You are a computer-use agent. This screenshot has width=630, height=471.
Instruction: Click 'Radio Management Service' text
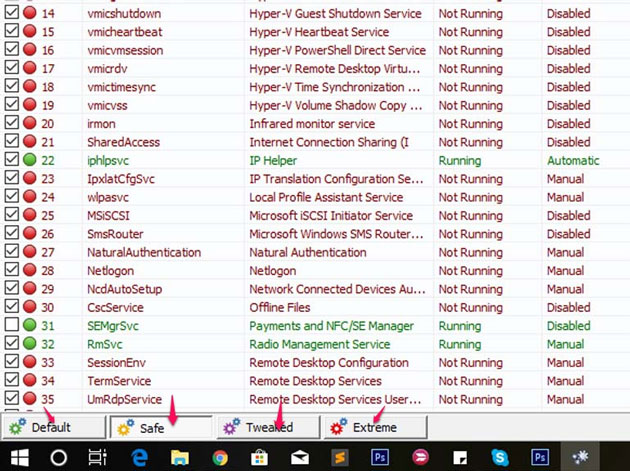tap(320, 344)
